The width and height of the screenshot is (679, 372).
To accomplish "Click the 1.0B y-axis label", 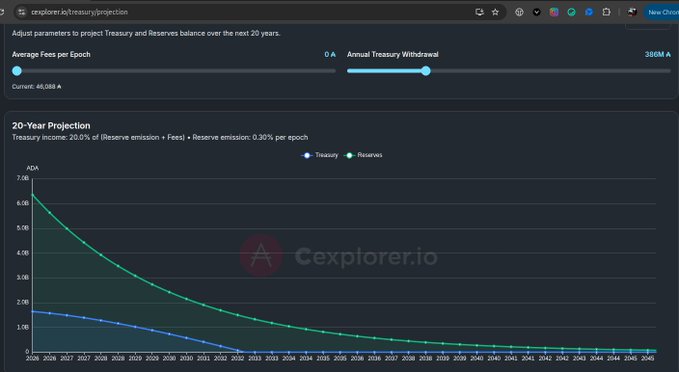I will coord(23,327).
